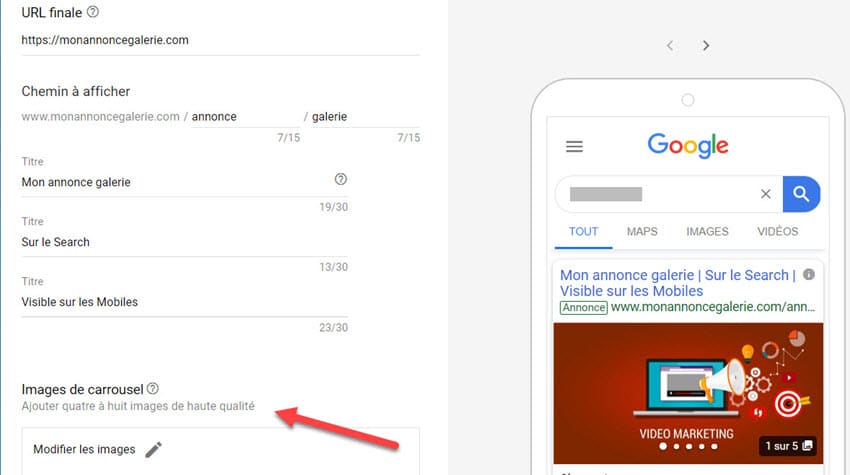Click the Video Marketing carousel image
The width and height of the screenshot is (850, 475).
point(686,392)
